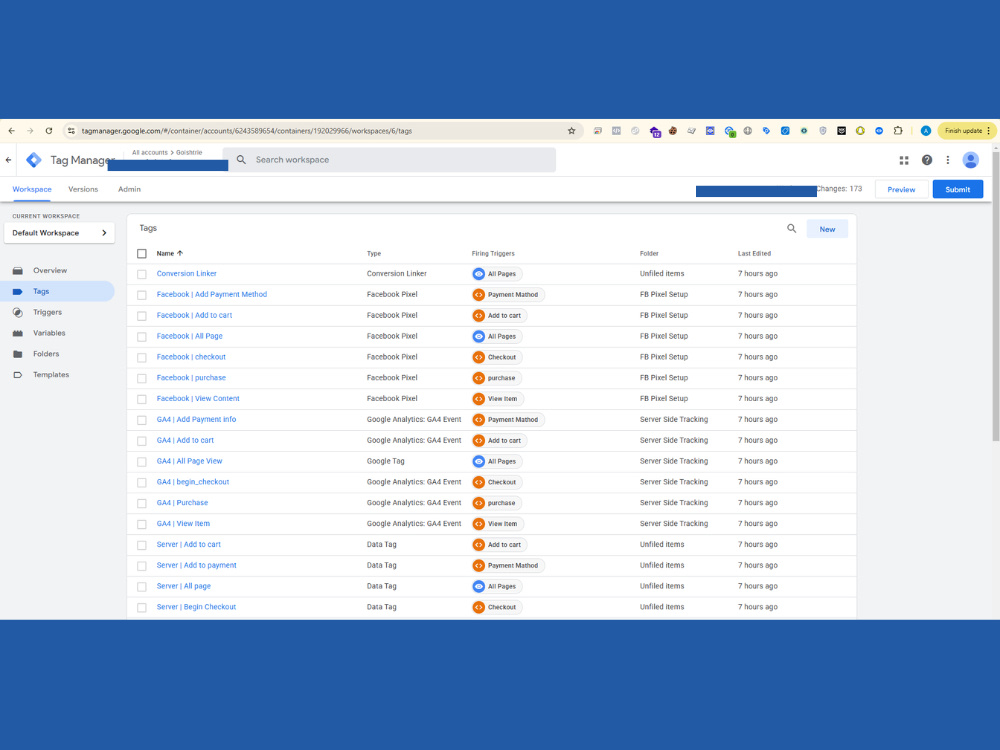Click Payment Method trigger chip for Facebook Add Payment
Image resolution: width=1000 pixels, height=750 pixels.
coord(508,295)
